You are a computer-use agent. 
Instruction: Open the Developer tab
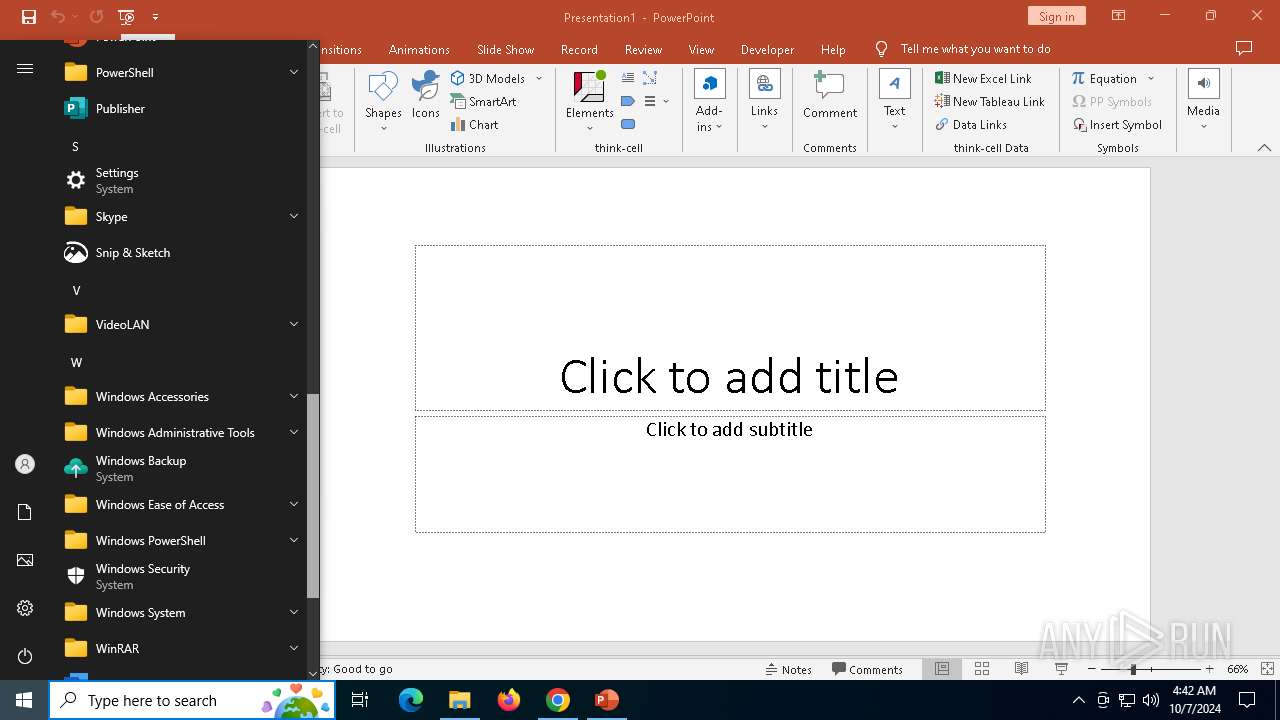[x=767, y=49]
